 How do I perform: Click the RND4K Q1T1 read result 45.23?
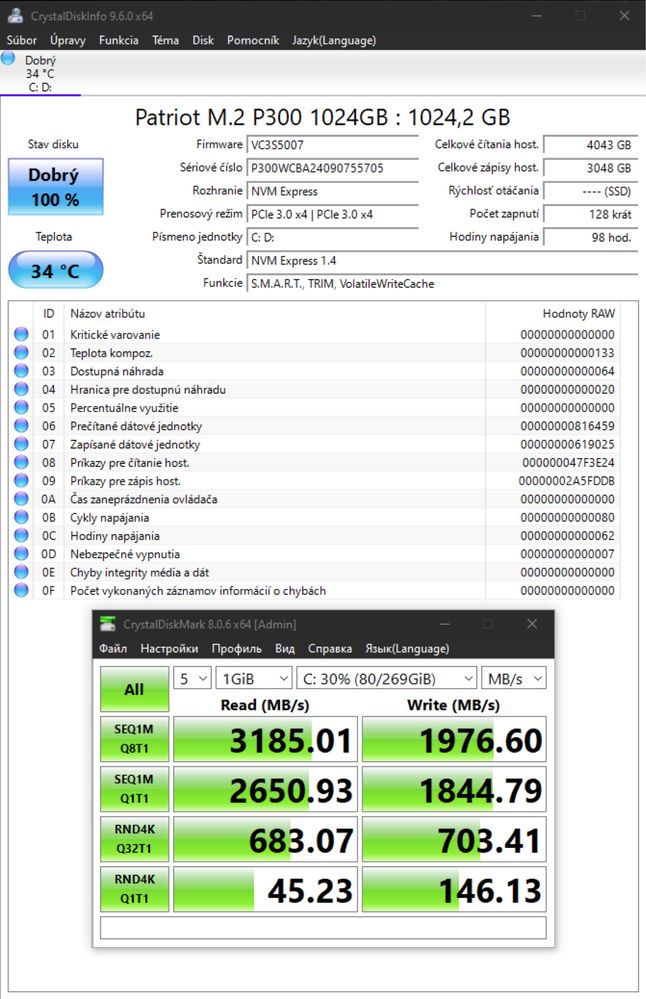(265, 889)
